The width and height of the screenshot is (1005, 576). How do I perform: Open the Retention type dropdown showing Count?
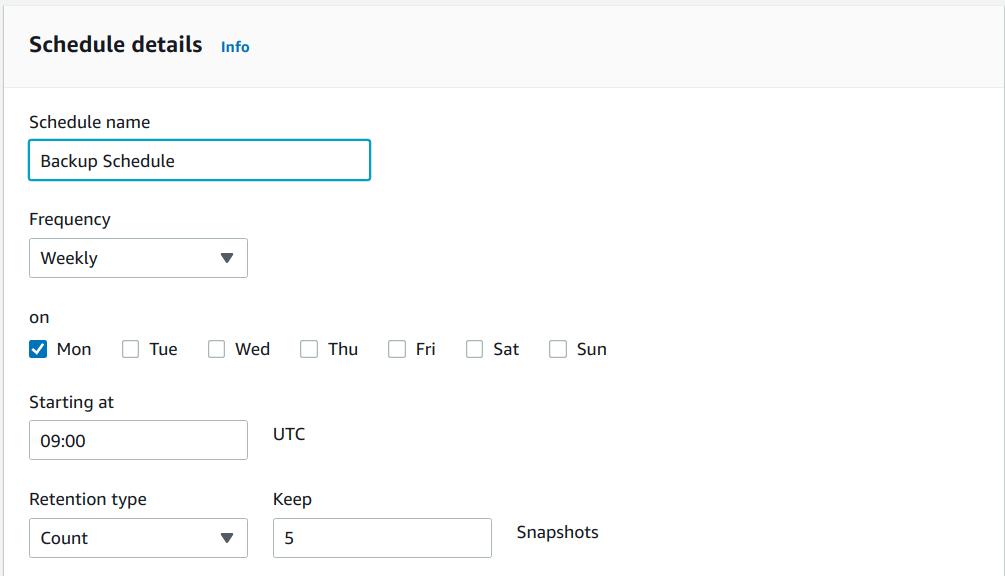click(x=138, y=538)
